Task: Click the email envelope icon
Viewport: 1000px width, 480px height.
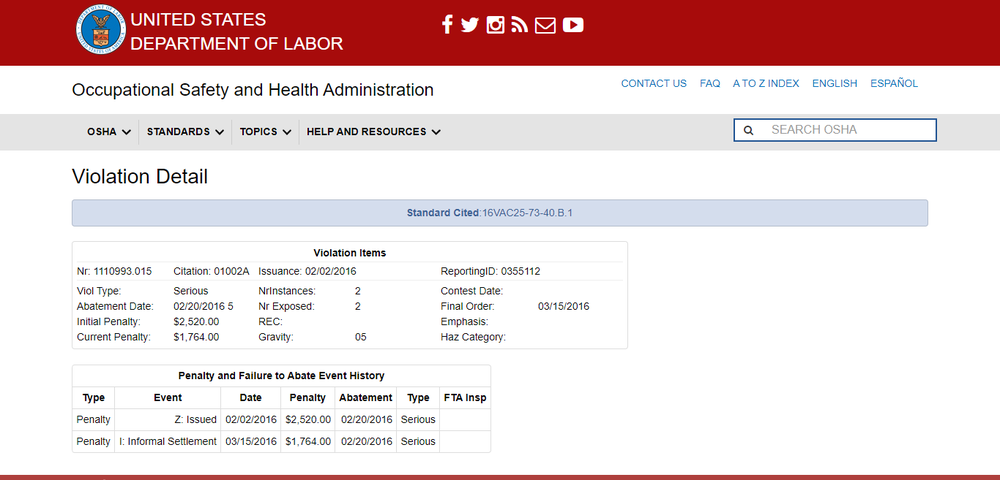Action: pos(545,25)
